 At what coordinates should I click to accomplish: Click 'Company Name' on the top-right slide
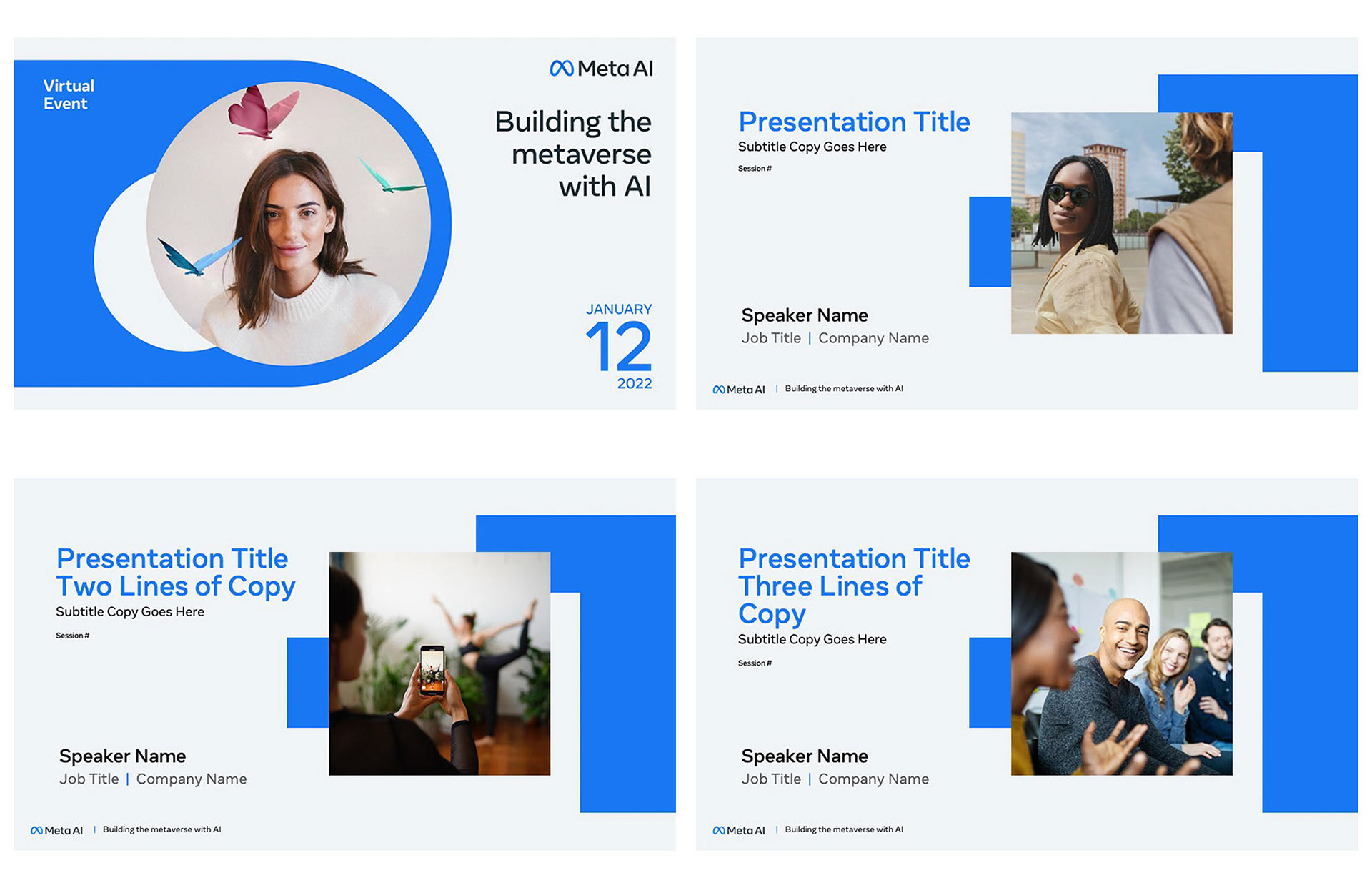pos(873,338)
